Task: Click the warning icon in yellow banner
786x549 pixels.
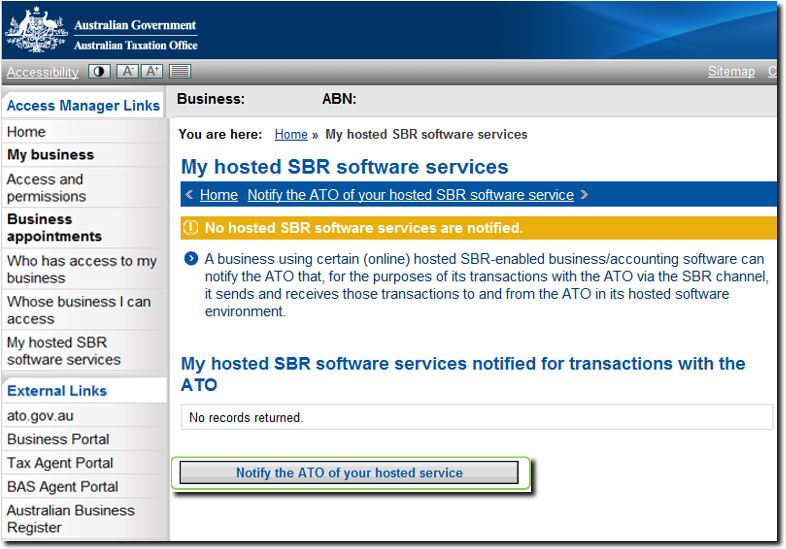Action: (190, 228)
